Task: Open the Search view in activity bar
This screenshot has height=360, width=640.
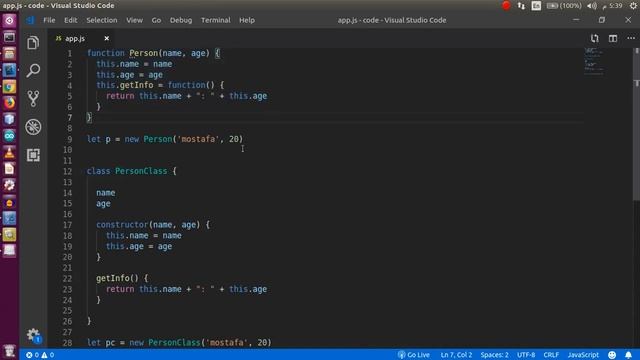Action: (33, 71)
